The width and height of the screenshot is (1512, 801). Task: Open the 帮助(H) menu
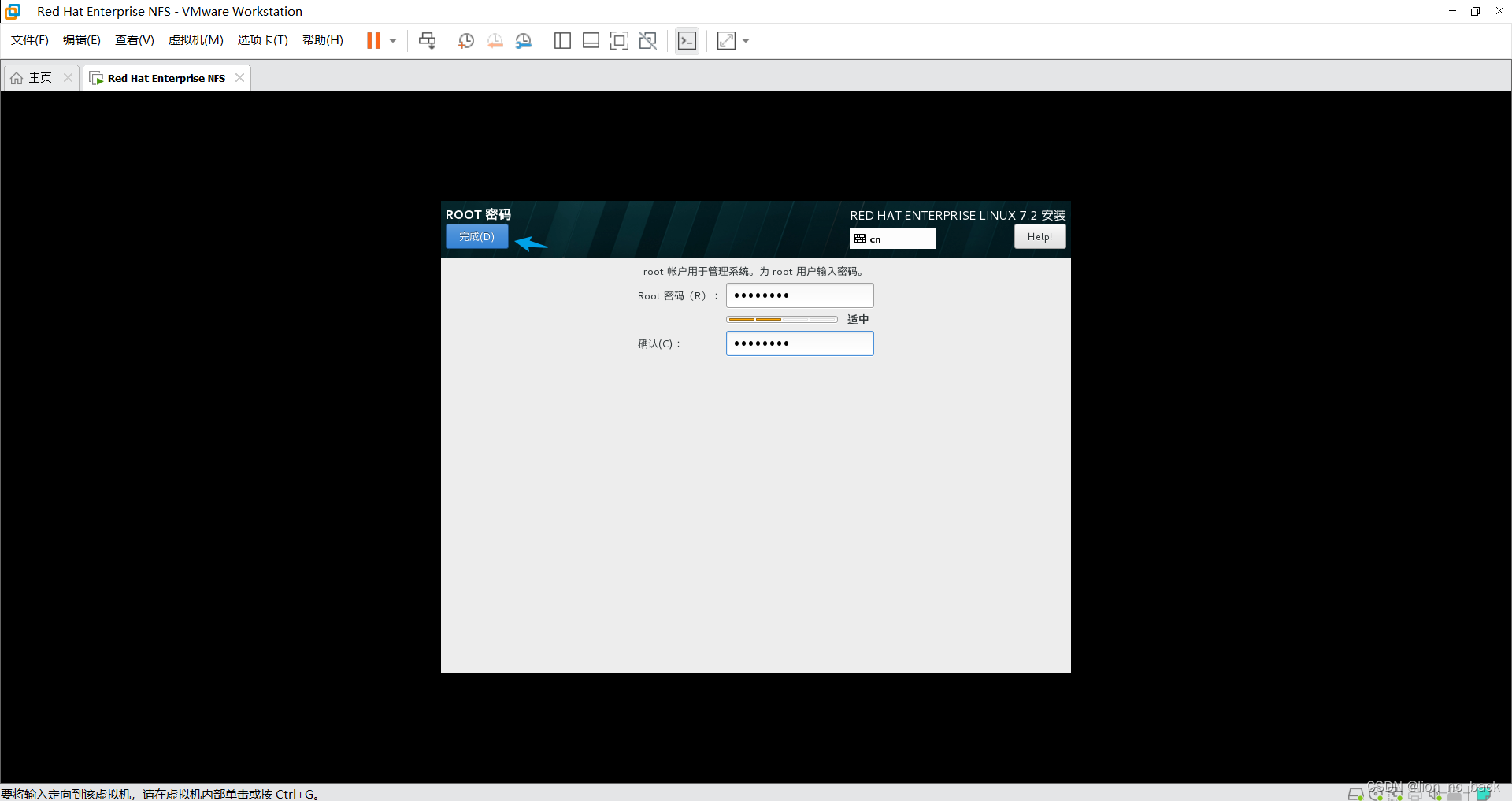(323, 40)
